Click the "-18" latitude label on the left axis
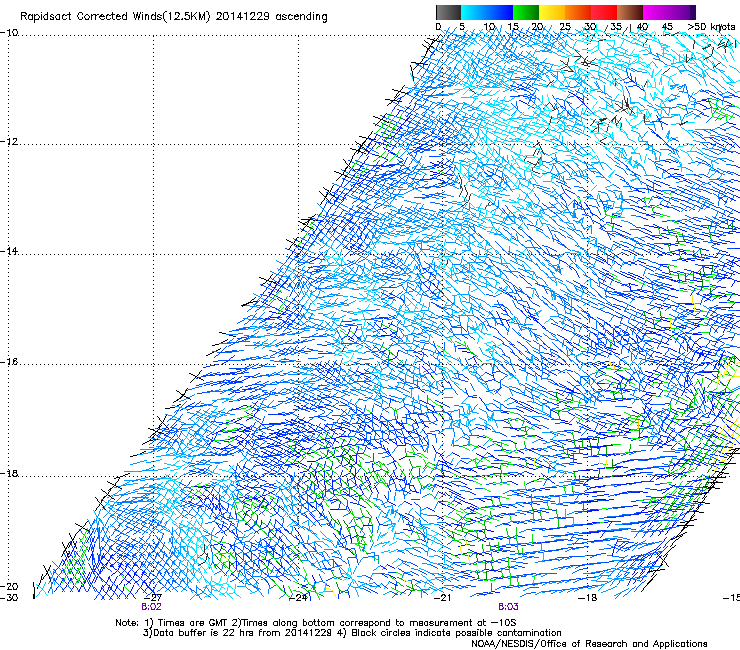This screenshot has width=740, height=650. 9,473
